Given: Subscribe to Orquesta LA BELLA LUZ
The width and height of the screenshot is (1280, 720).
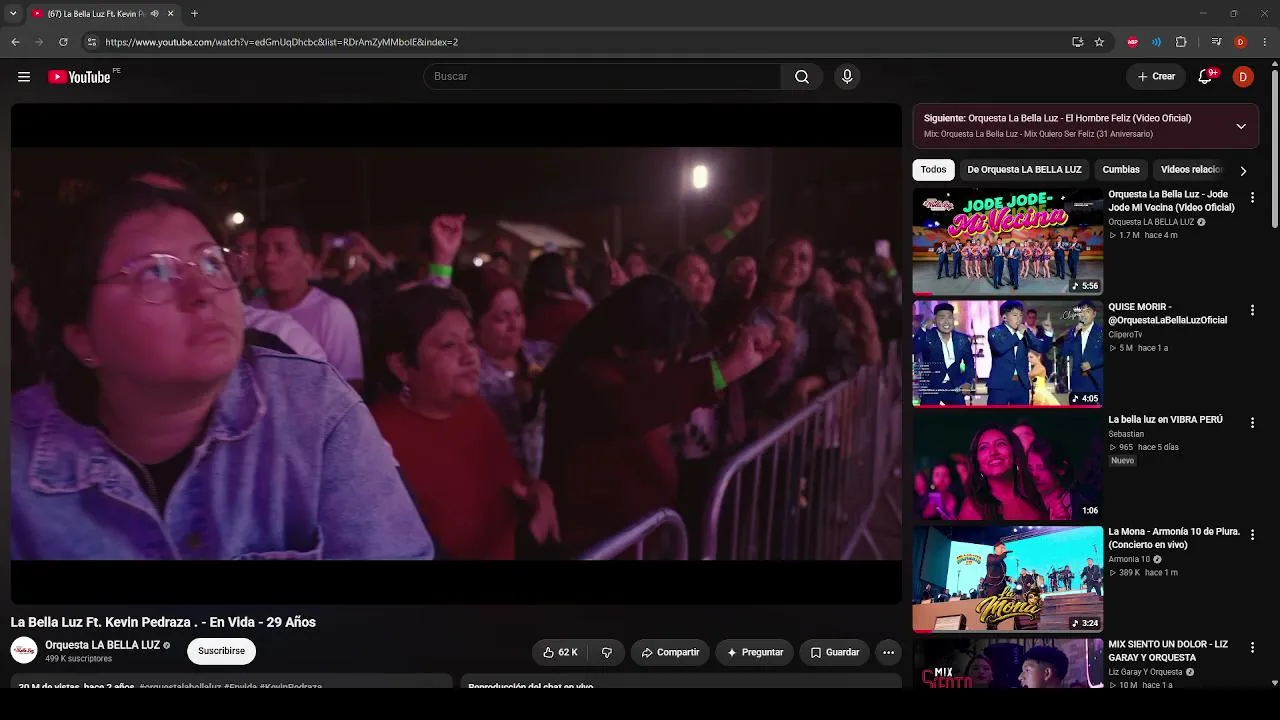Looking at the screenshot, I should tap(221, 651).
